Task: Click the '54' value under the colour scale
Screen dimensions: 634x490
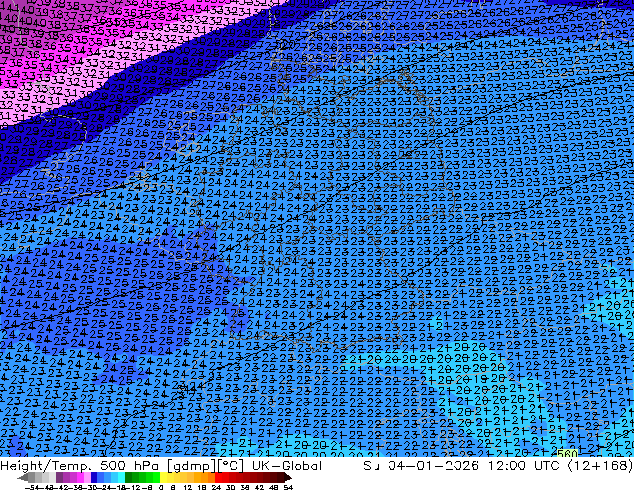Action: 288,487
